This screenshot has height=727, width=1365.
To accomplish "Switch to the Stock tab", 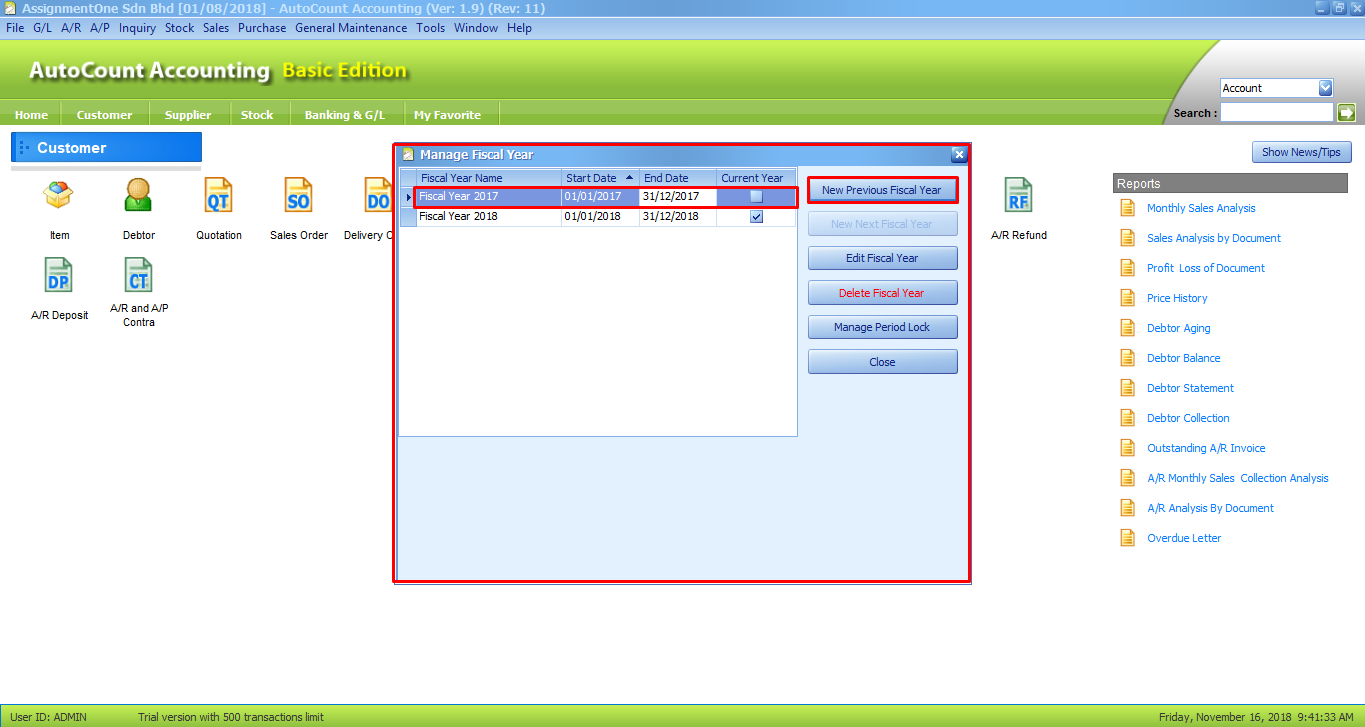I will pyautogui.click(x=257, y=114).
